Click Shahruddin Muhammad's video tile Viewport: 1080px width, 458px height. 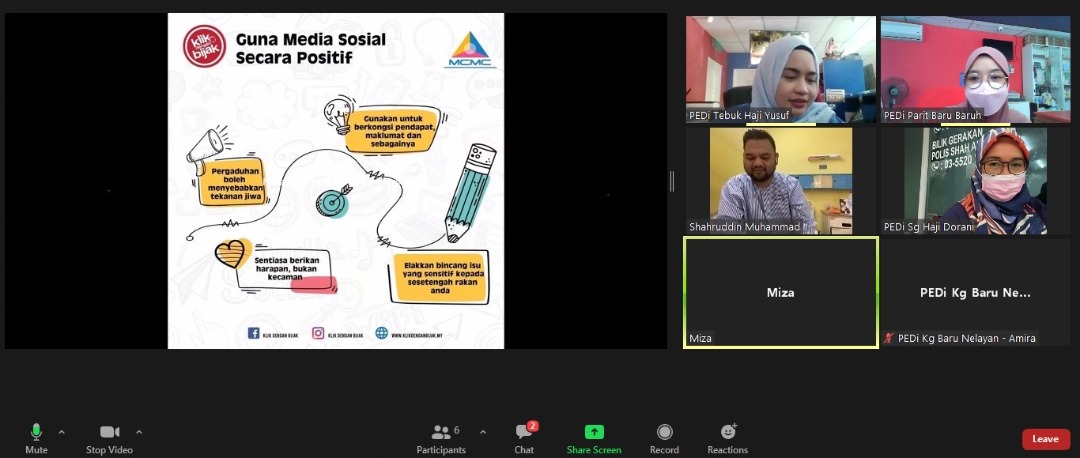pyautogui.click(x=780, y=180)
